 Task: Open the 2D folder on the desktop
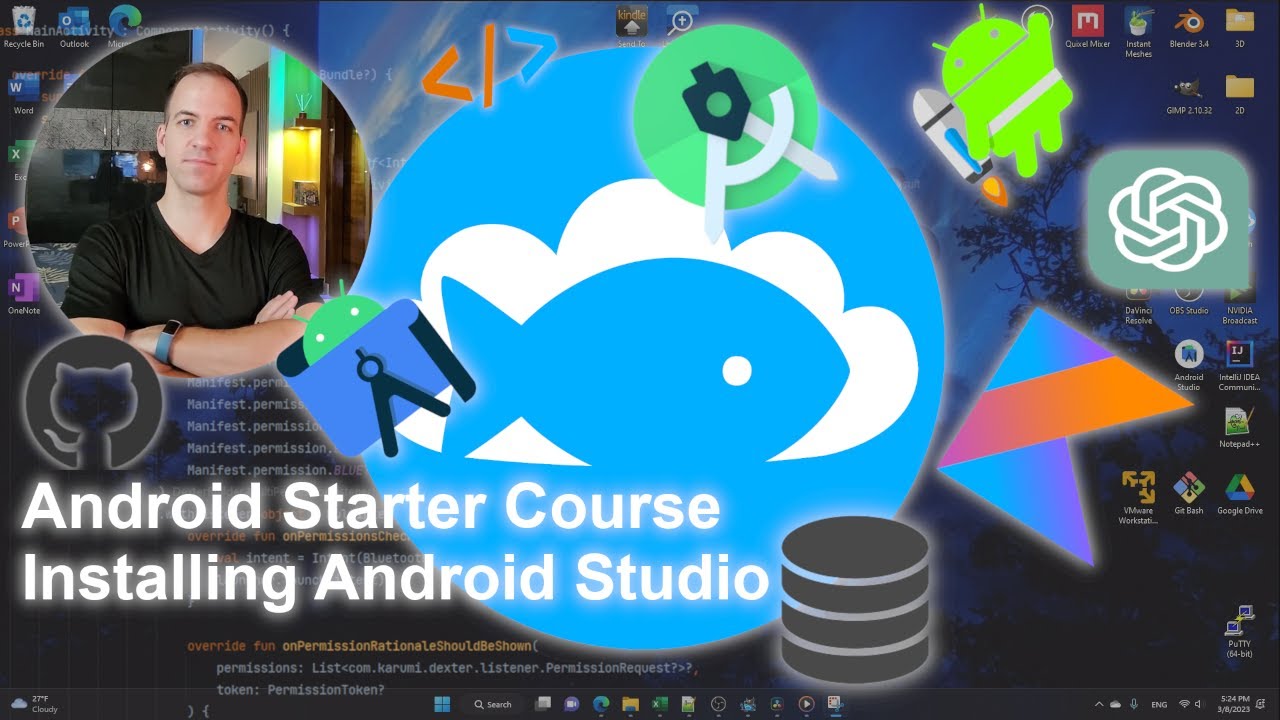point(1240,96)
